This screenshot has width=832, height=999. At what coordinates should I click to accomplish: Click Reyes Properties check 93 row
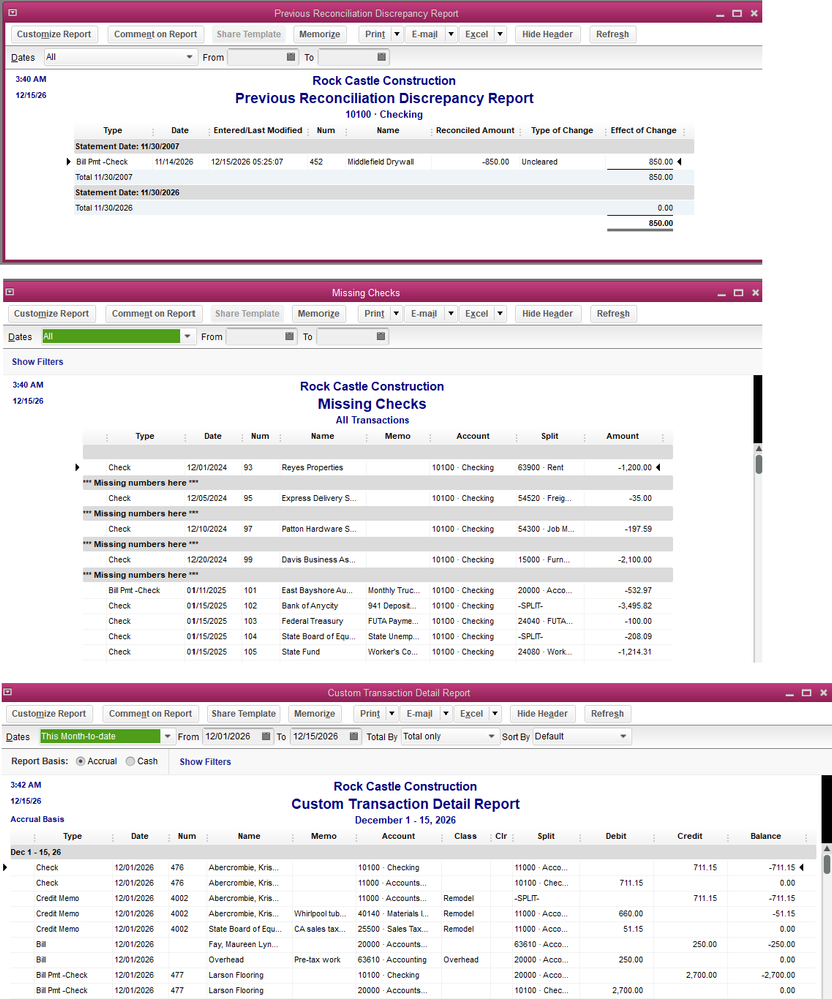(x=377, y=467)
